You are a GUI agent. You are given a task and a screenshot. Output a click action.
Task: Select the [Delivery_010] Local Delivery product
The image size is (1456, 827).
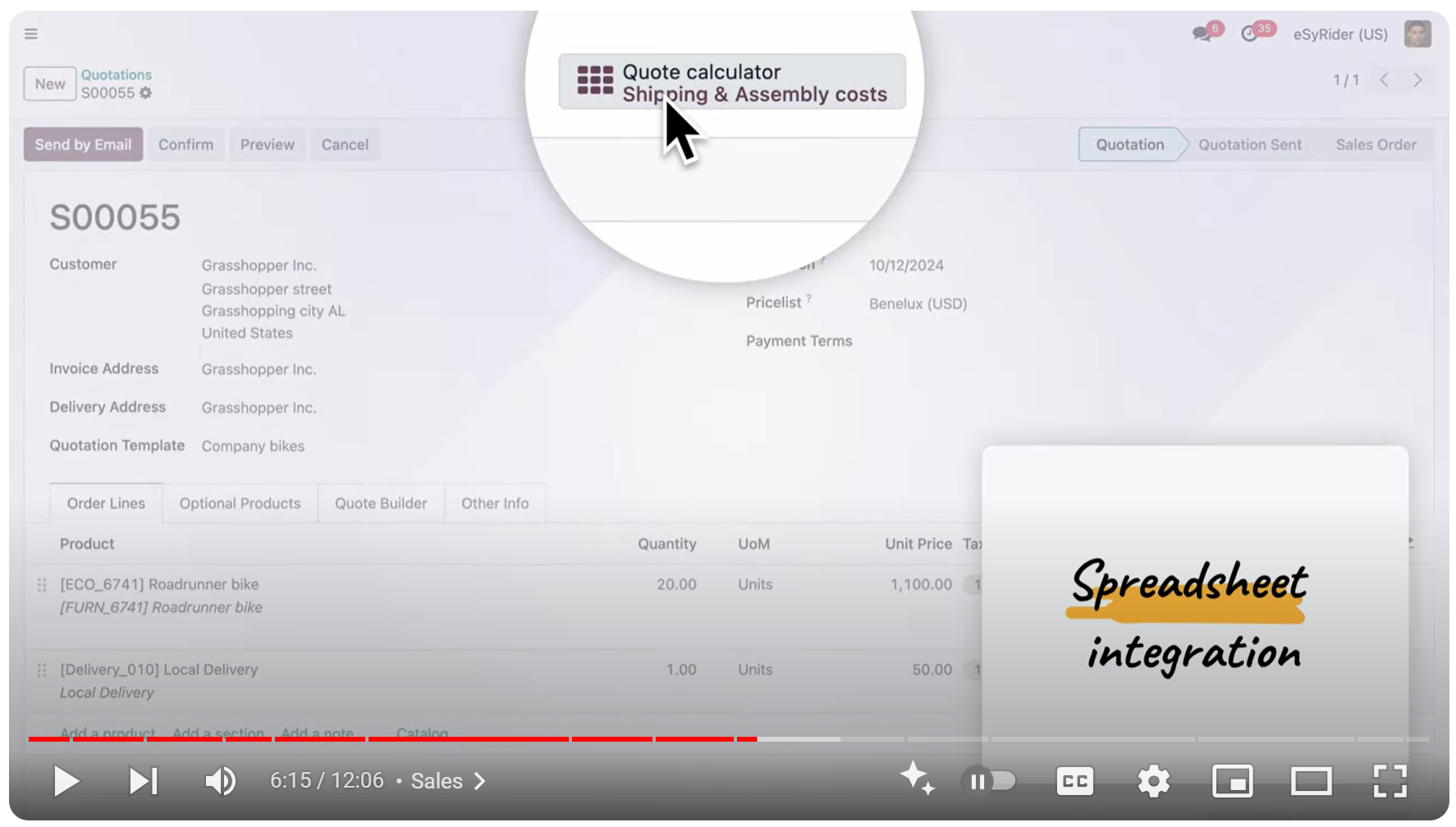click(158, 670)
